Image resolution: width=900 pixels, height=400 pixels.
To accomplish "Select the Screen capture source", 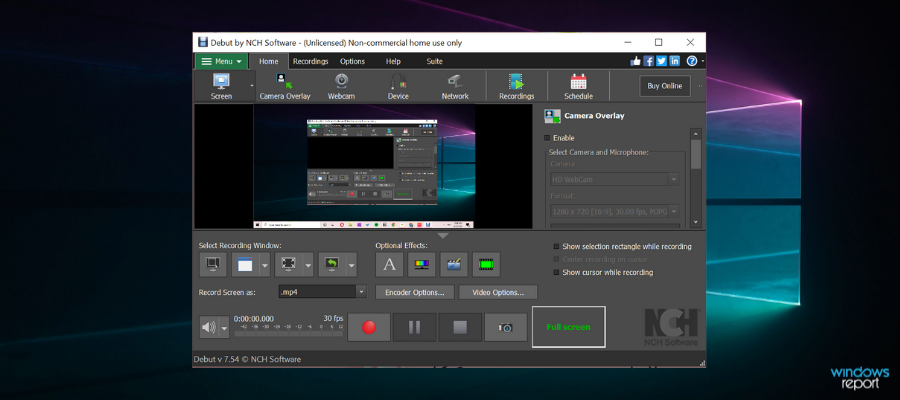I will pyautogui.click(x=222, y=87).
